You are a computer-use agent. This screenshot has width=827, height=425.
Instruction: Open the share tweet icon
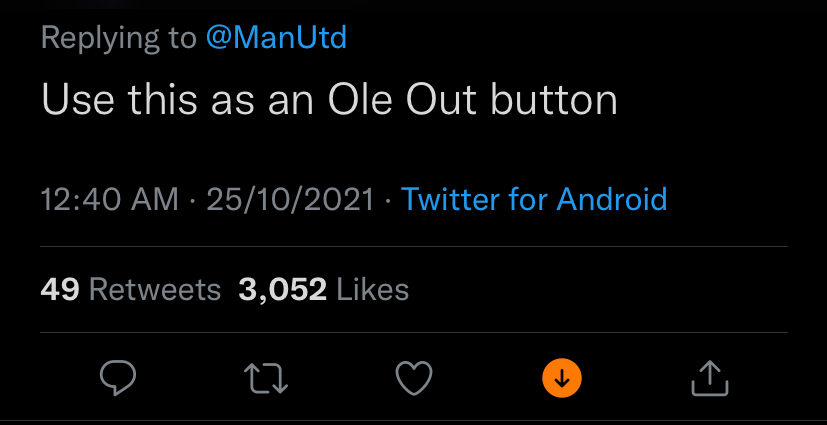tap(709, 377)
